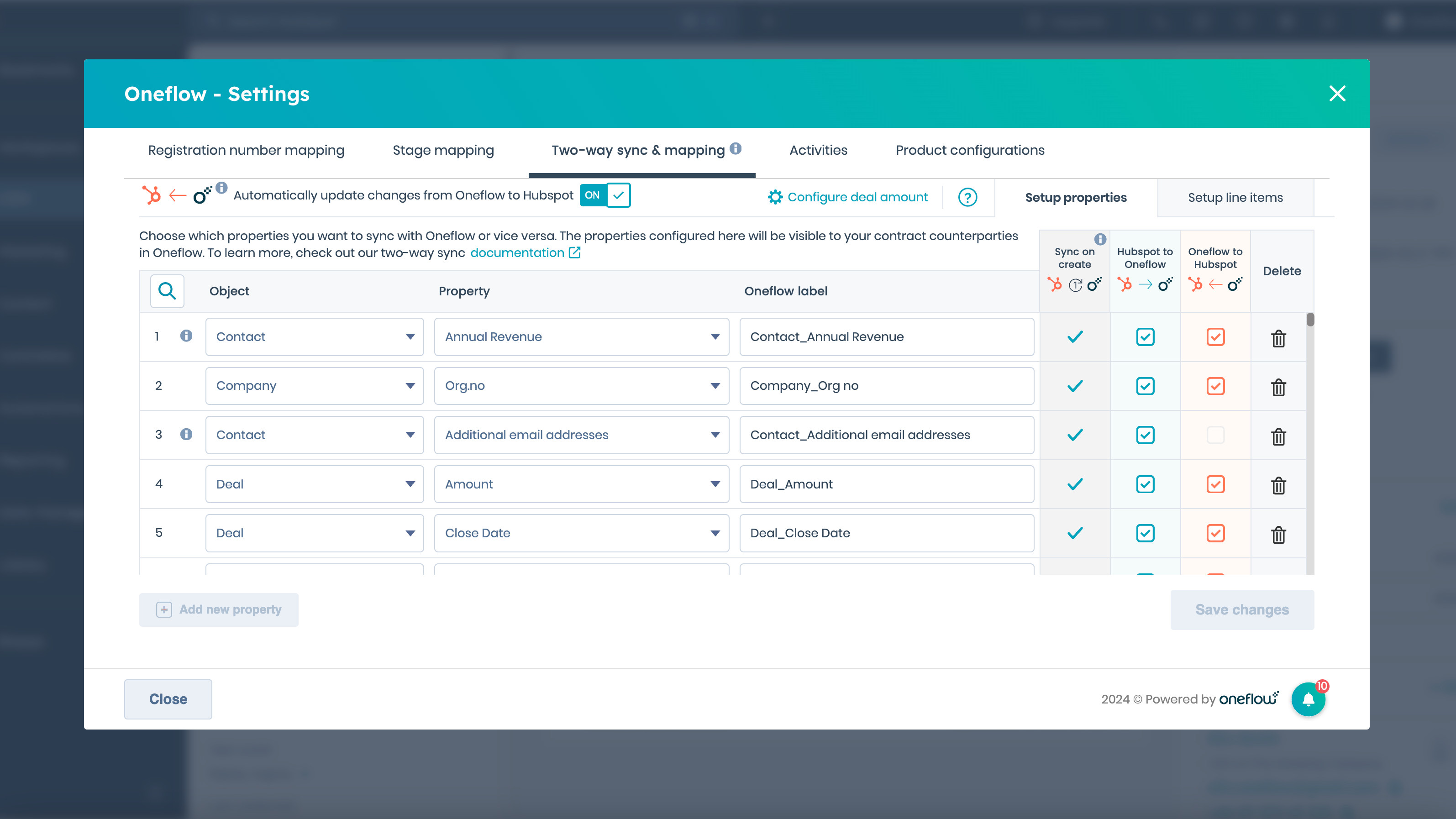Click the Oneflow notification bell with badge 10
The image size is (1456, 819).
pyautogui.click(x=1309, y=698)
